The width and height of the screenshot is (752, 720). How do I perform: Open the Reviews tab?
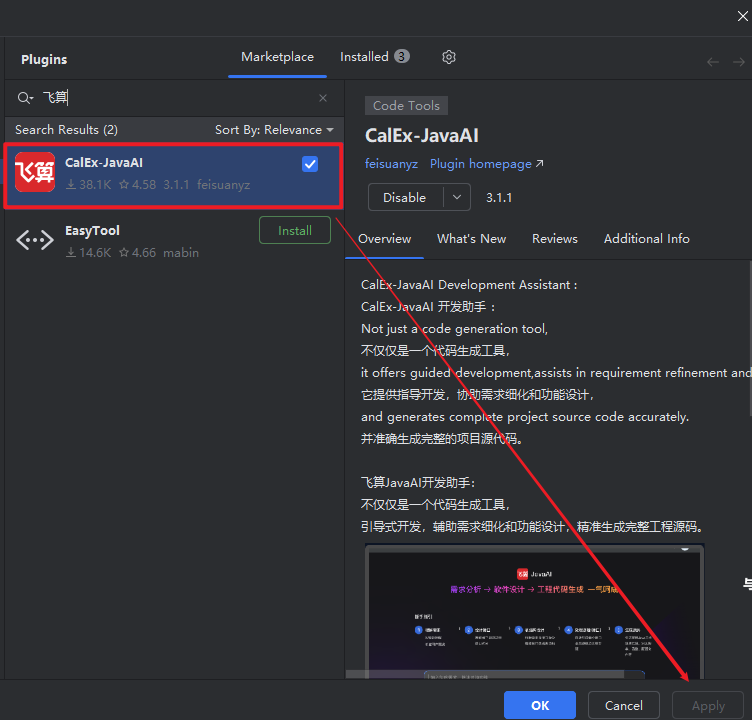554,238
